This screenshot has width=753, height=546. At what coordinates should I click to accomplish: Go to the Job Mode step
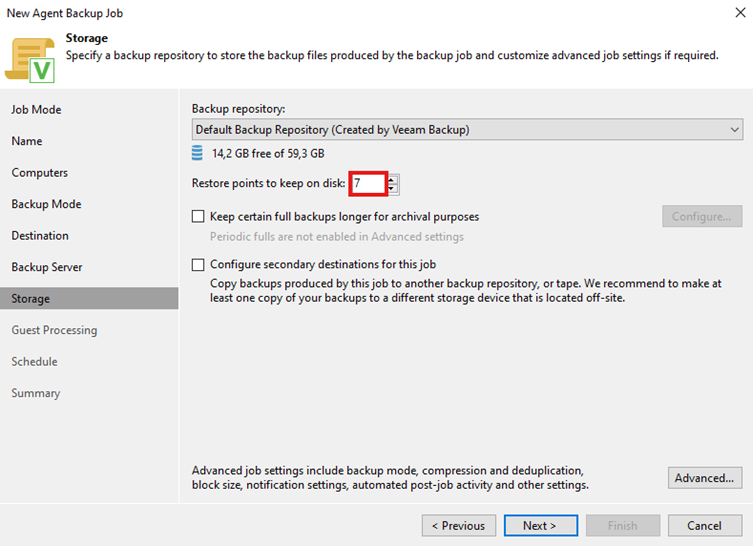(36, 110)
